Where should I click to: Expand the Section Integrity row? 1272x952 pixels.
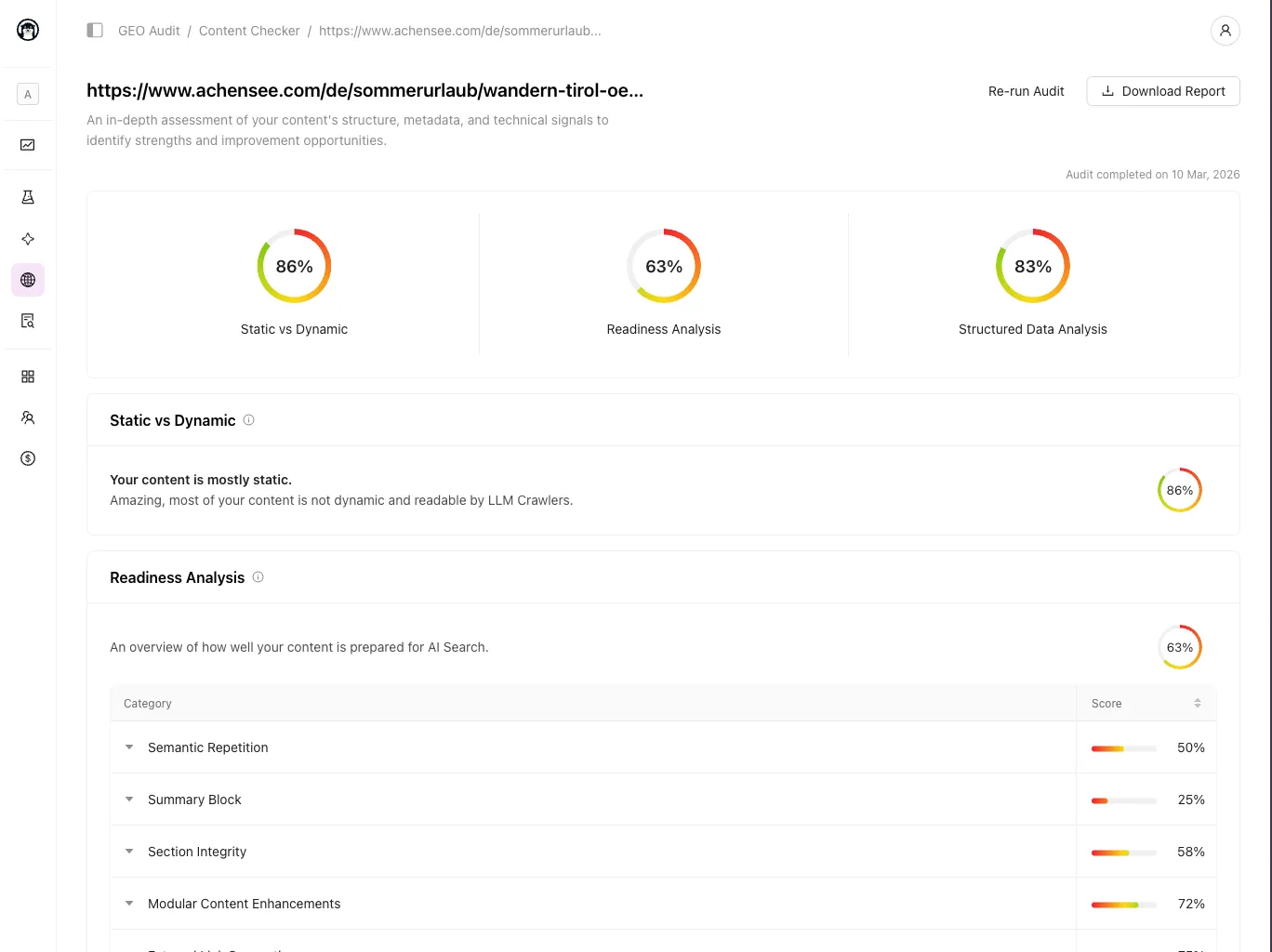pos(129,852)
